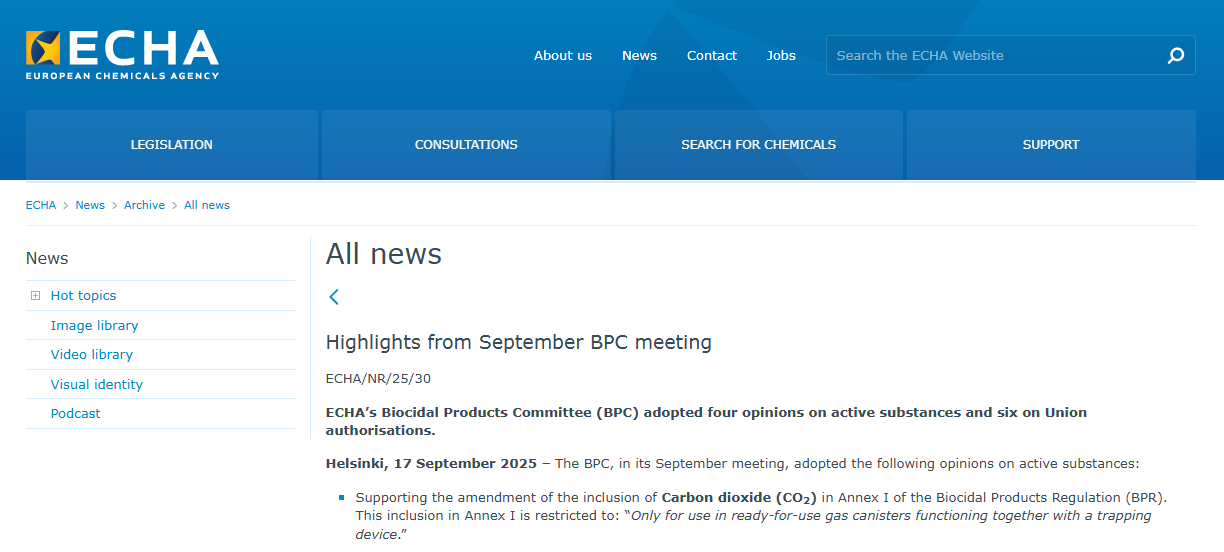
Task: Open Video library in sidebar
Action: pos(92,355)
